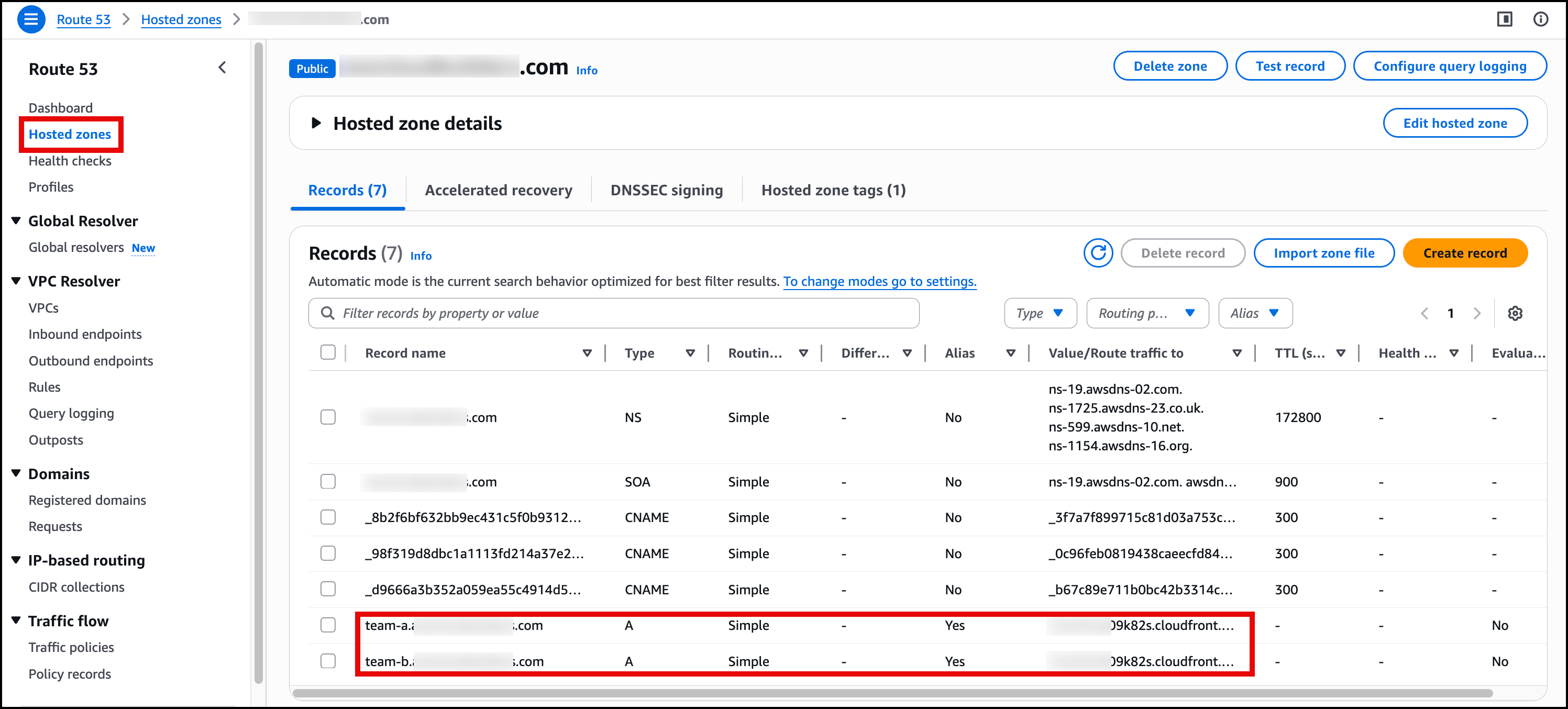
Task: Open the navigation hamburger menu
Action: pos(30,19)
